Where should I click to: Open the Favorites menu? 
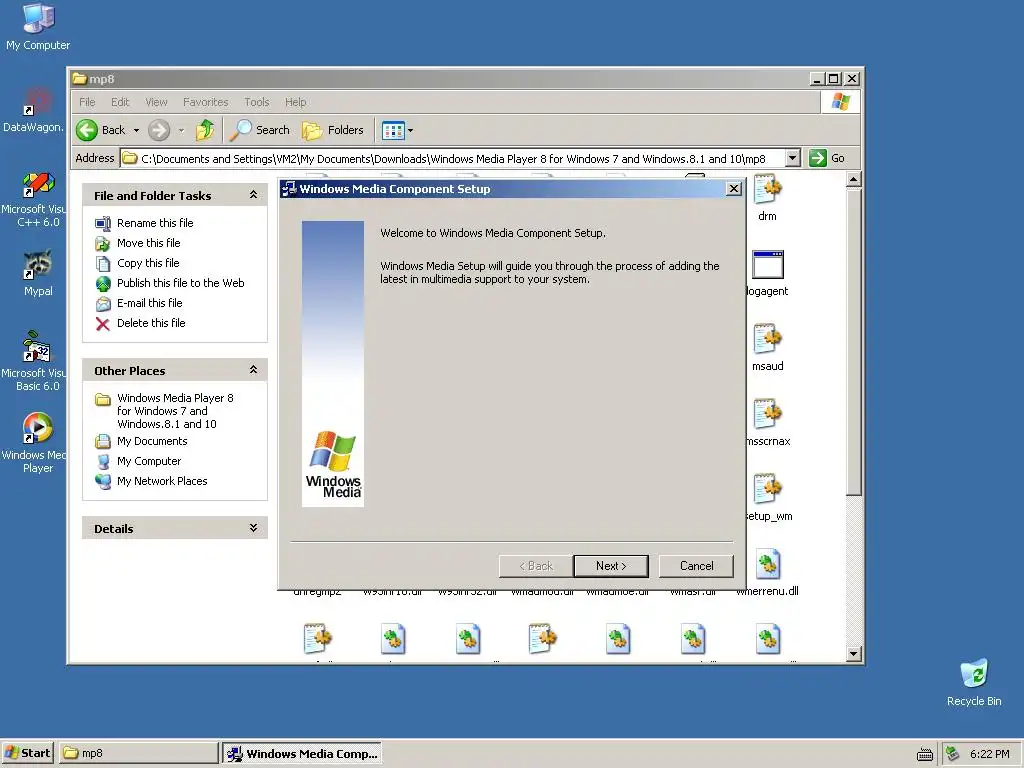(x=206, y=102)
